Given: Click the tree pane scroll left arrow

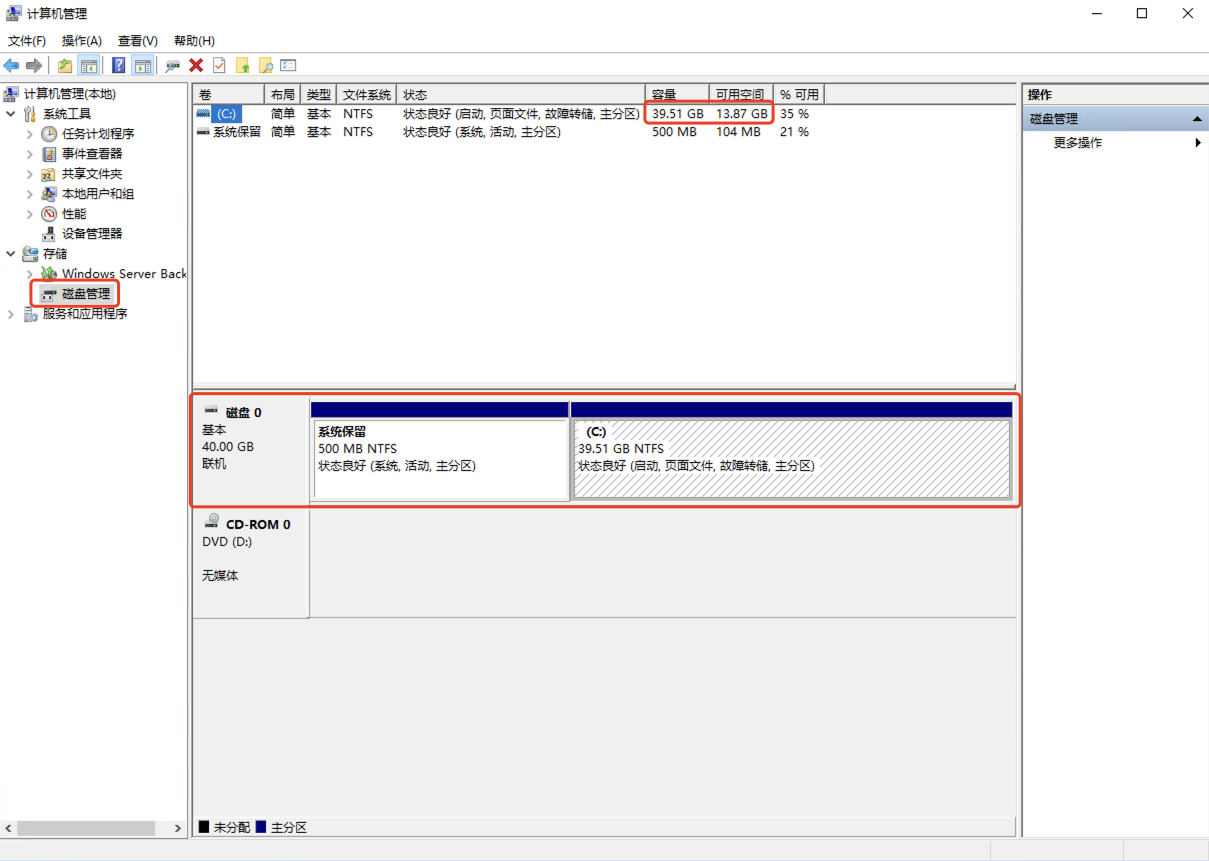Looking at the screenshot, I should point(9,828).
